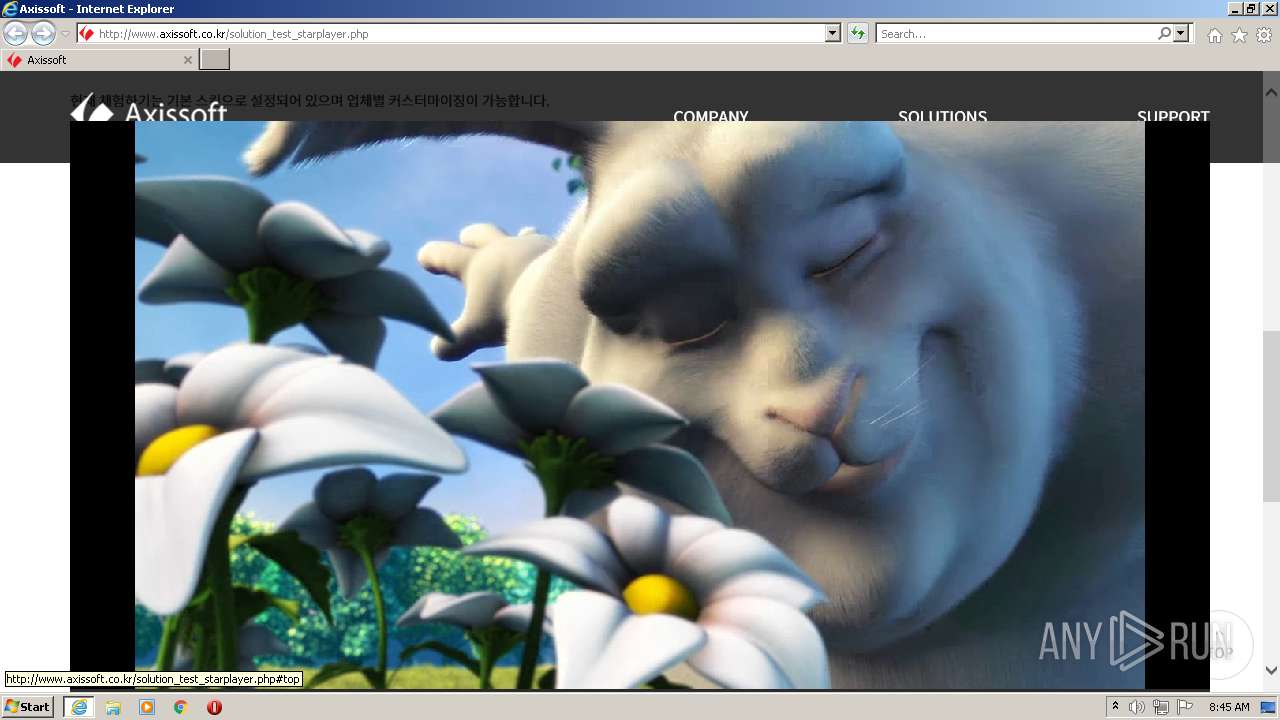Open Internet Explorer from taskbar

tap(79, 707)
